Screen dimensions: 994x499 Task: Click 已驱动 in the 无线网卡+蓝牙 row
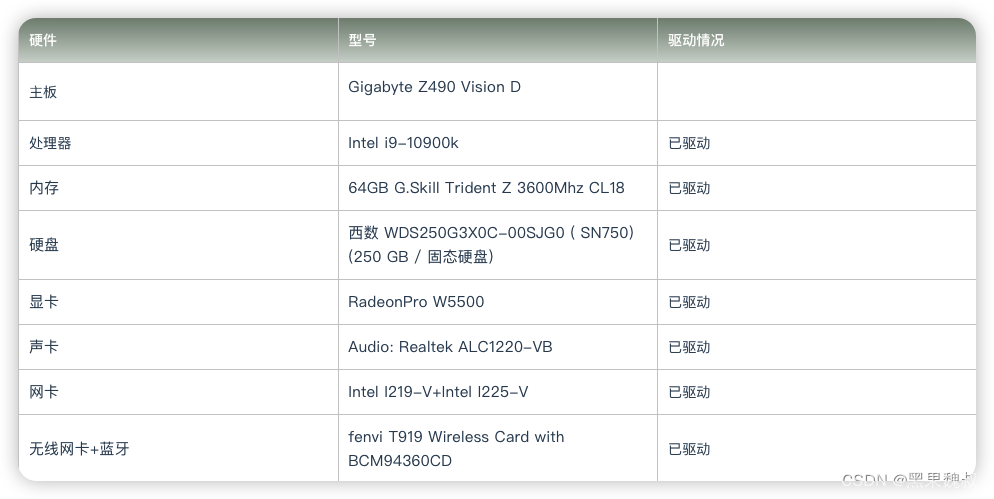[x=689, y=450]
